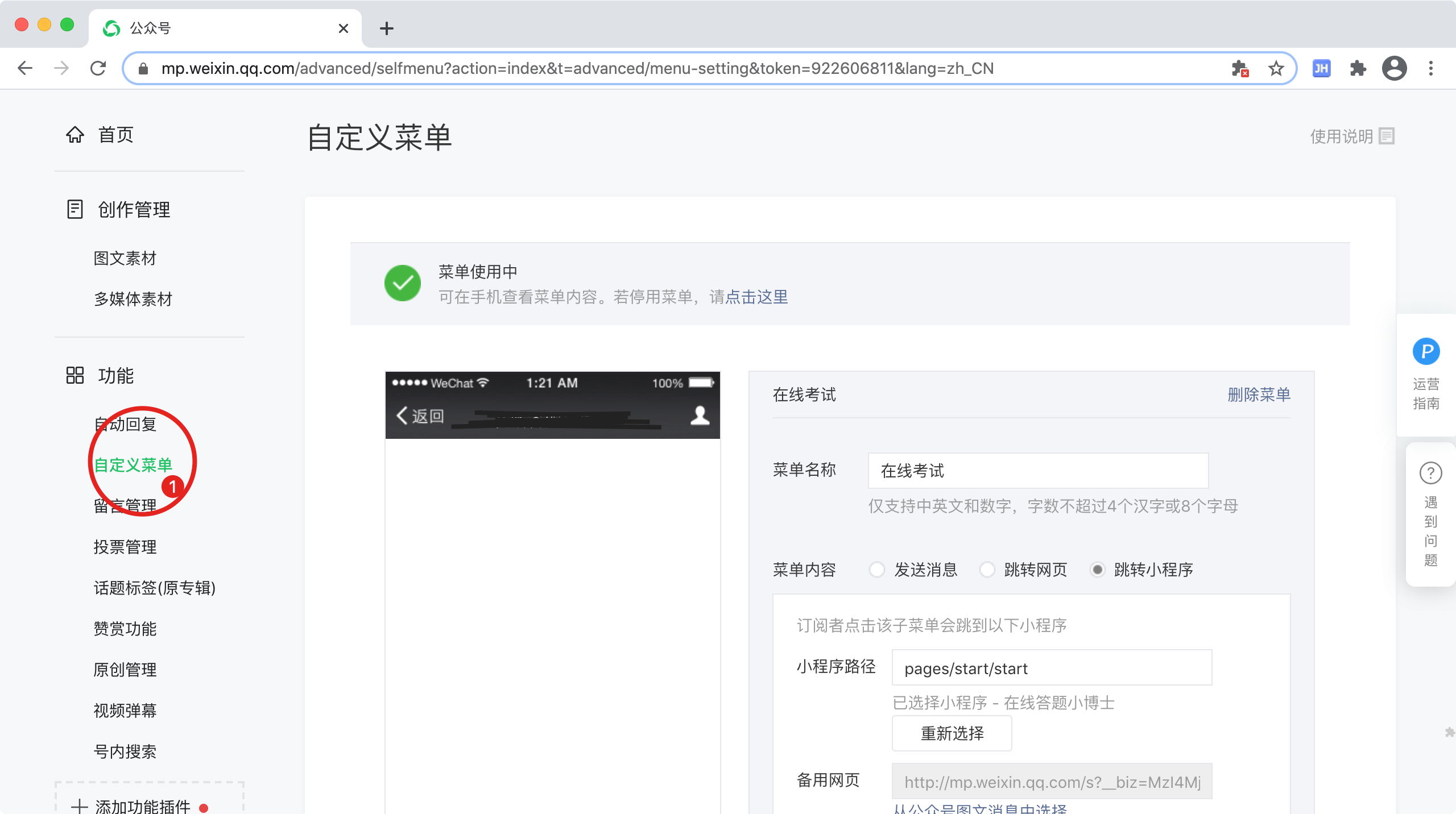Click the 创作管理 document icon

click(75, 209)
